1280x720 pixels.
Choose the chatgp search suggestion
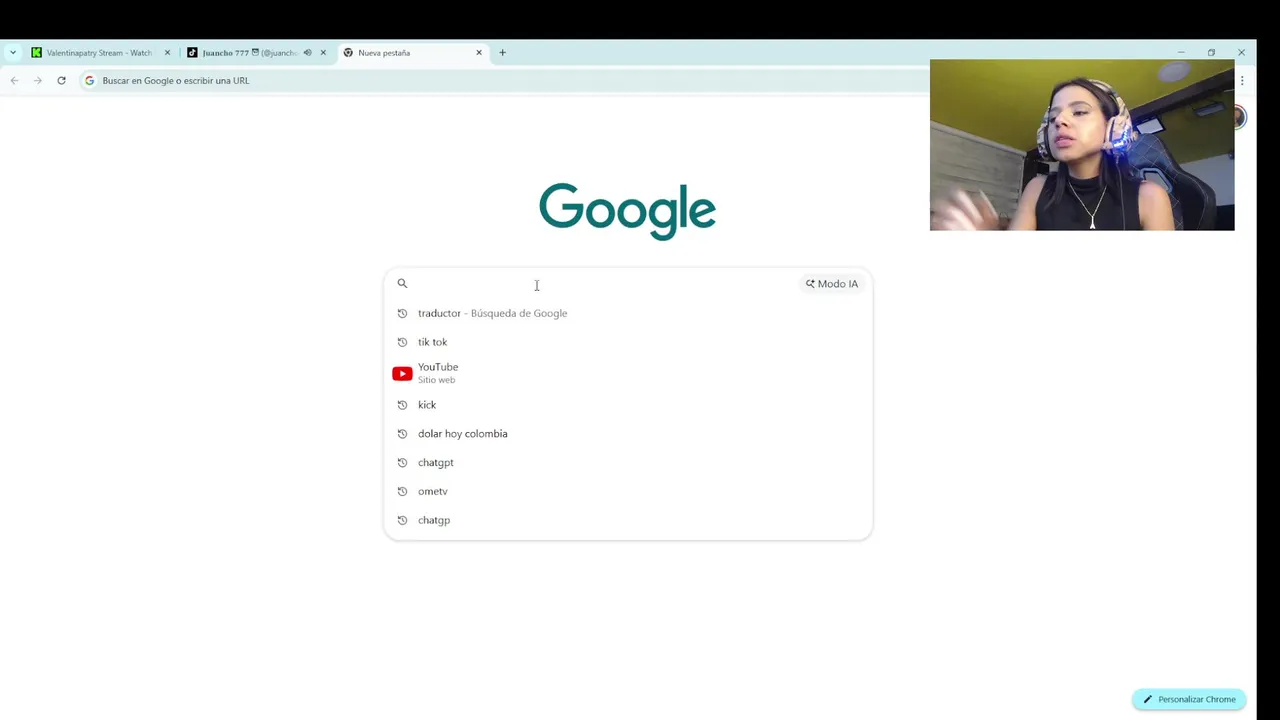point(628,521)
